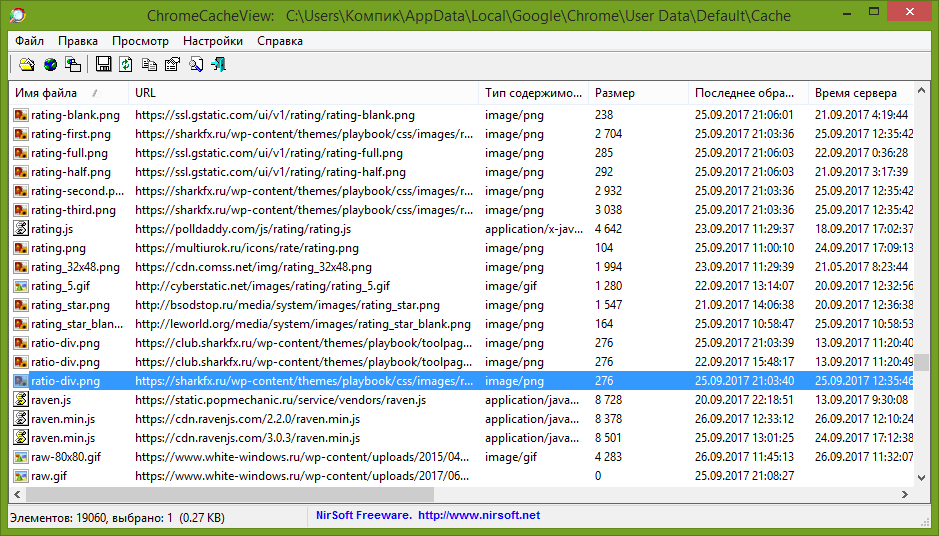Open the Просмотр menu
Screen dimensions: 939x536
(140, 41)
